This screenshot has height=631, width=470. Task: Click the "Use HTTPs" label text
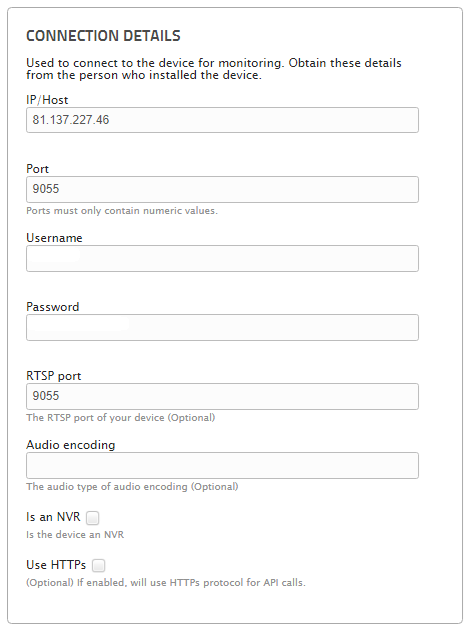pyautogui.click(x=56, y=565)
